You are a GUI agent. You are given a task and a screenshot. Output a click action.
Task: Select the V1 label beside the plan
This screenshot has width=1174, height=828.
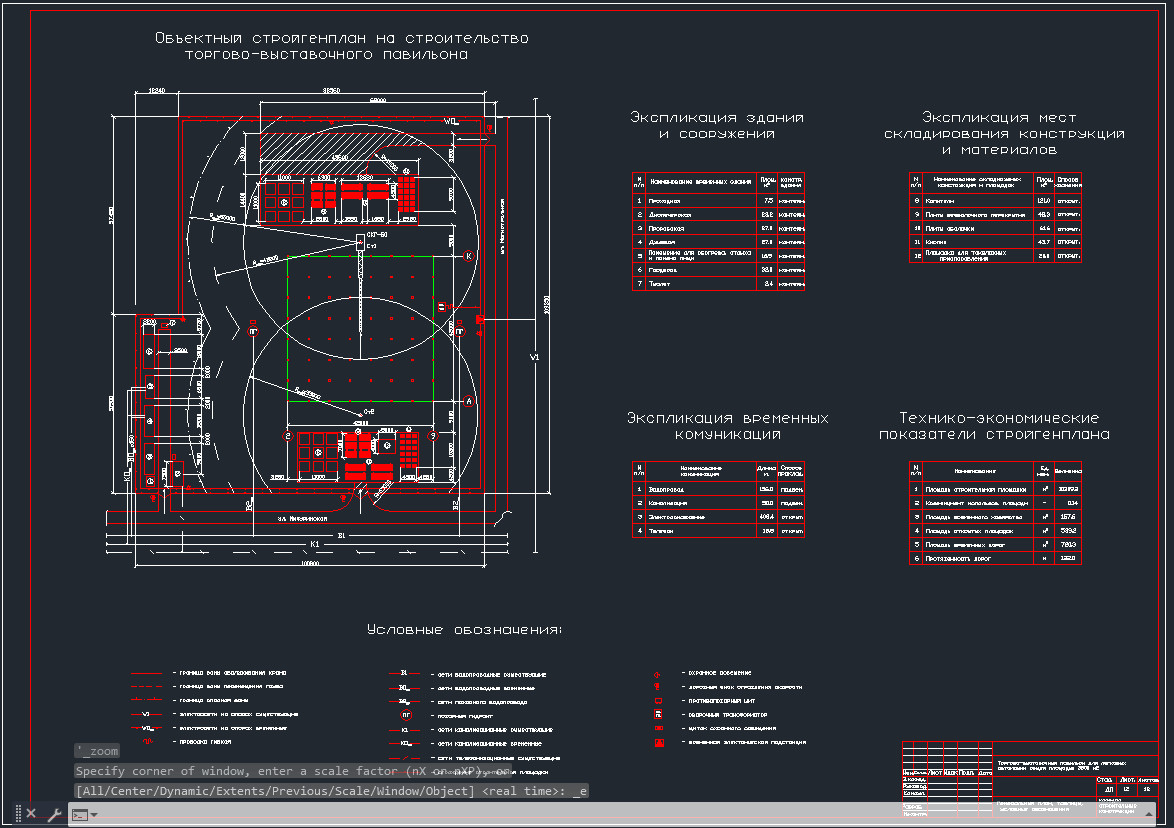(x=535, y=357)
